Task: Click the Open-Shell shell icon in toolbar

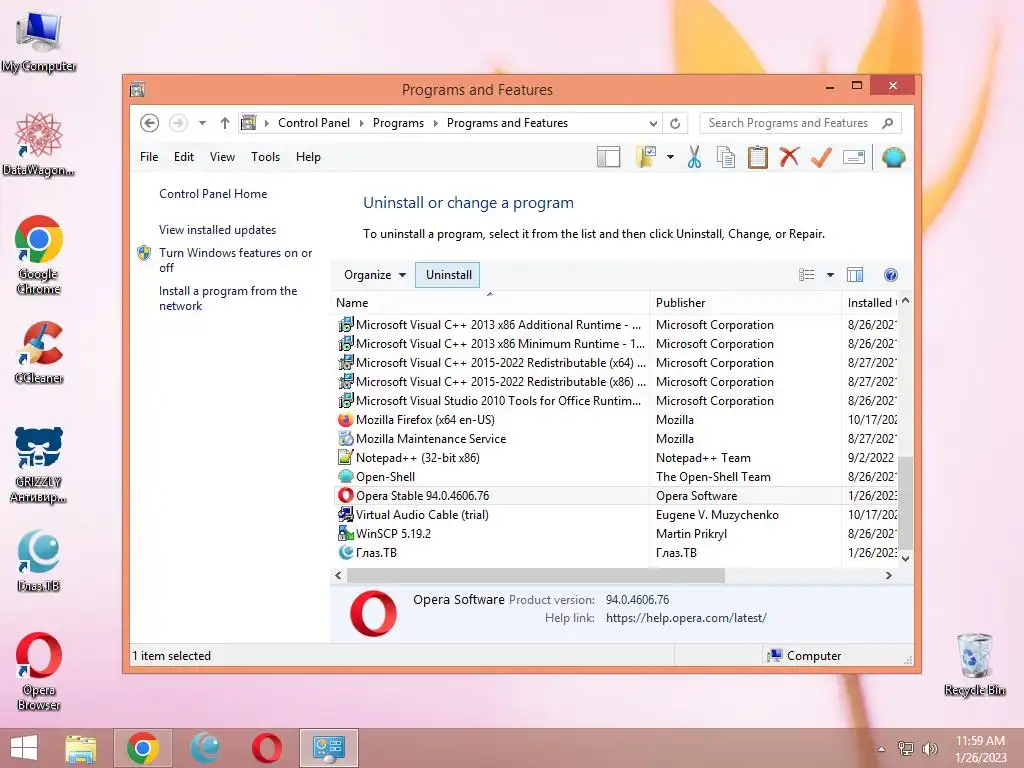Action: (x=893, y=157)
